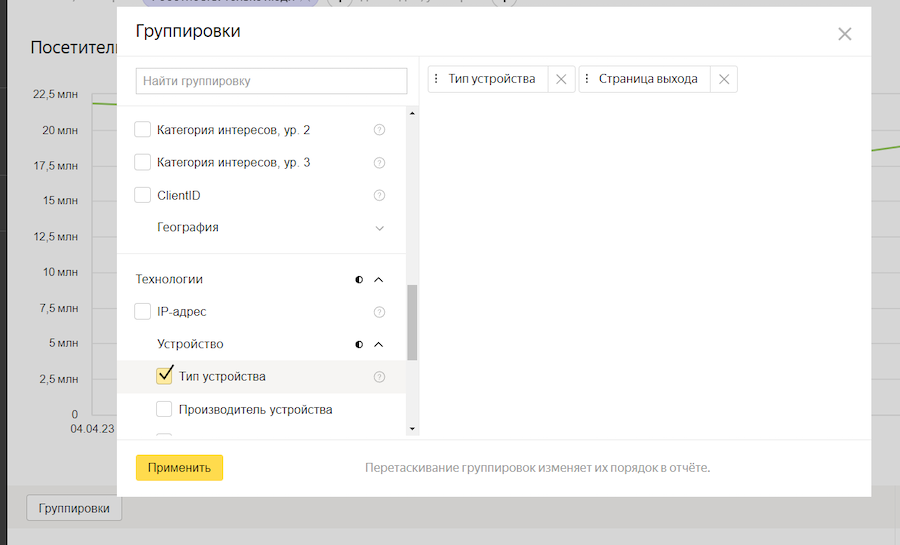
Task: Click the Найти группировку search field
Action: coord(271,80)
